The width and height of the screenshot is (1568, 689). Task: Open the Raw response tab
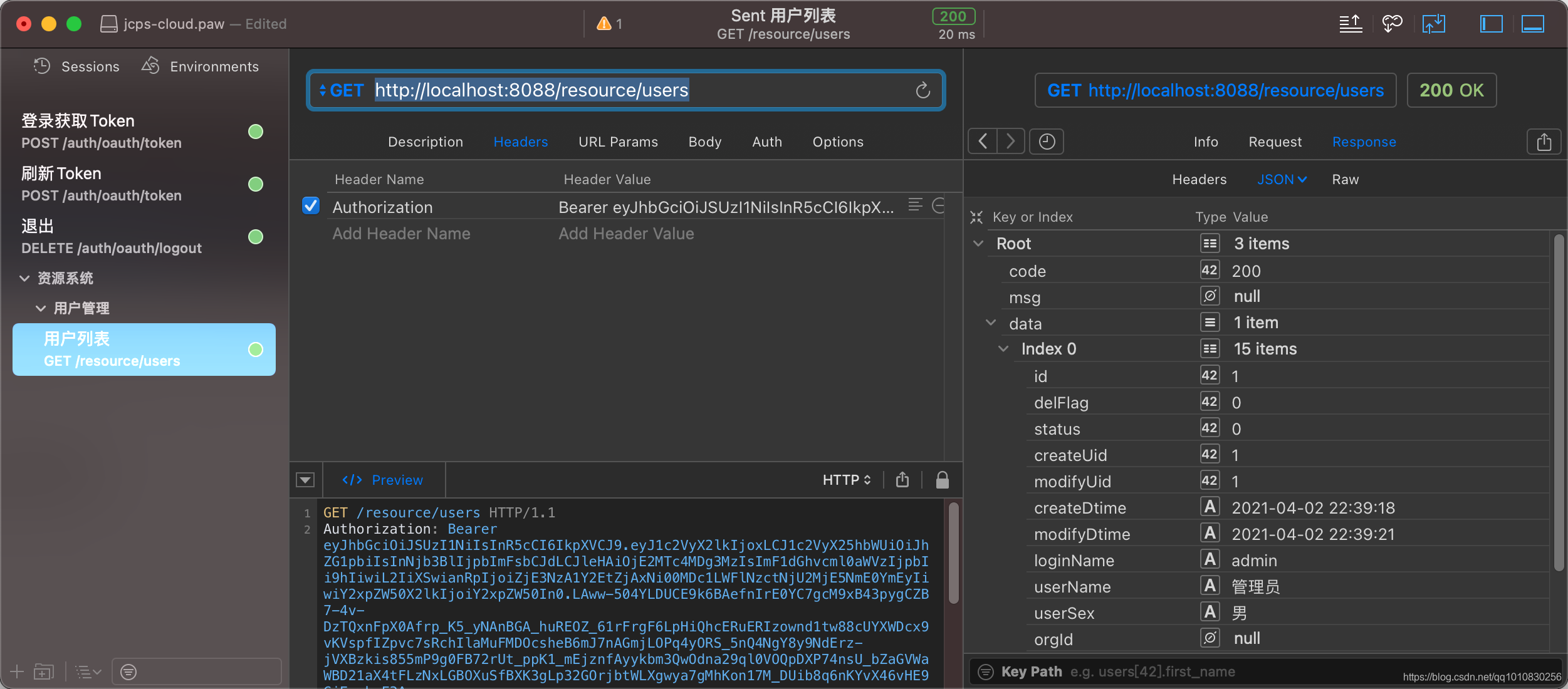point(1345,180)
